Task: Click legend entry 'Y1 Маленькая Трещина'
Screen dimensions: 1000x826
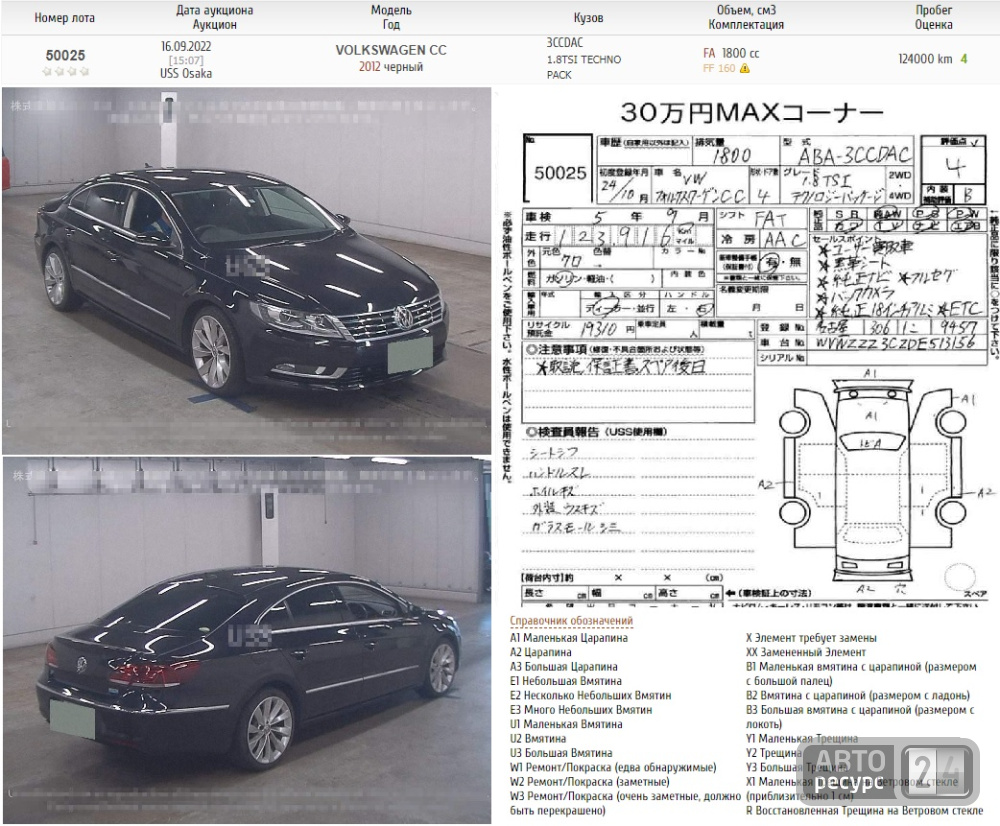Action: click(802, 739)
